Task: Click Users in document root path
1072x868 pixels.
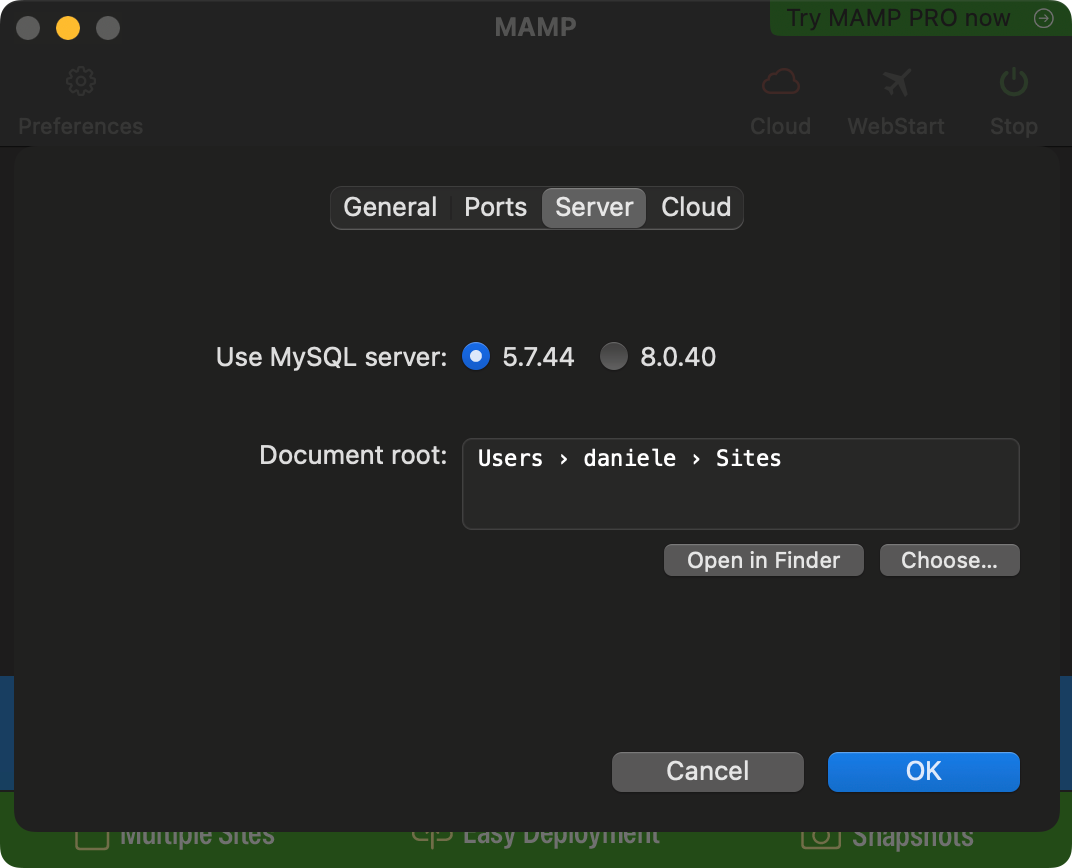Action: 510,458
